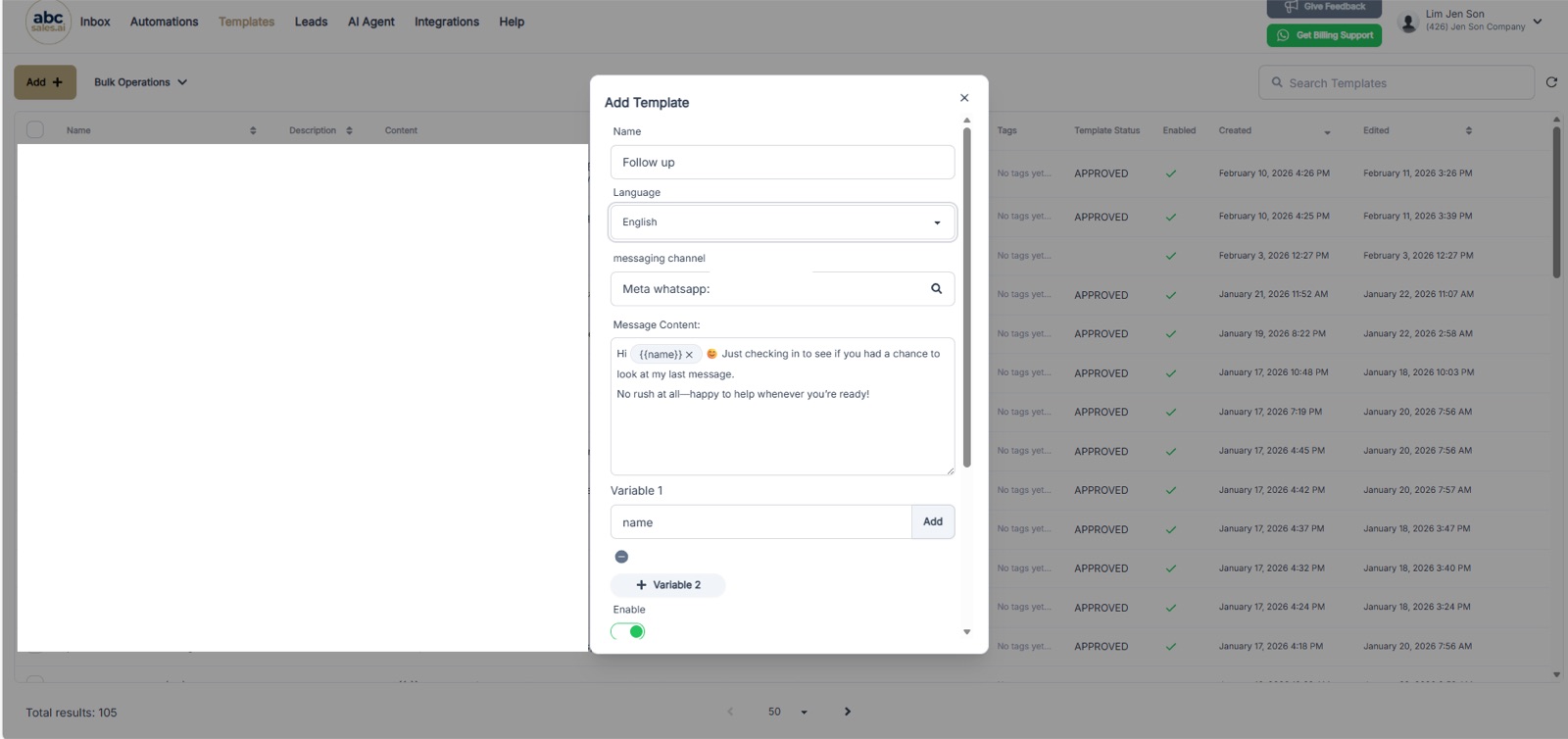Go to the next results page arrow
Image resolution: width=1568 pixels, height=739 pixels.
click(x=848, y=712)
